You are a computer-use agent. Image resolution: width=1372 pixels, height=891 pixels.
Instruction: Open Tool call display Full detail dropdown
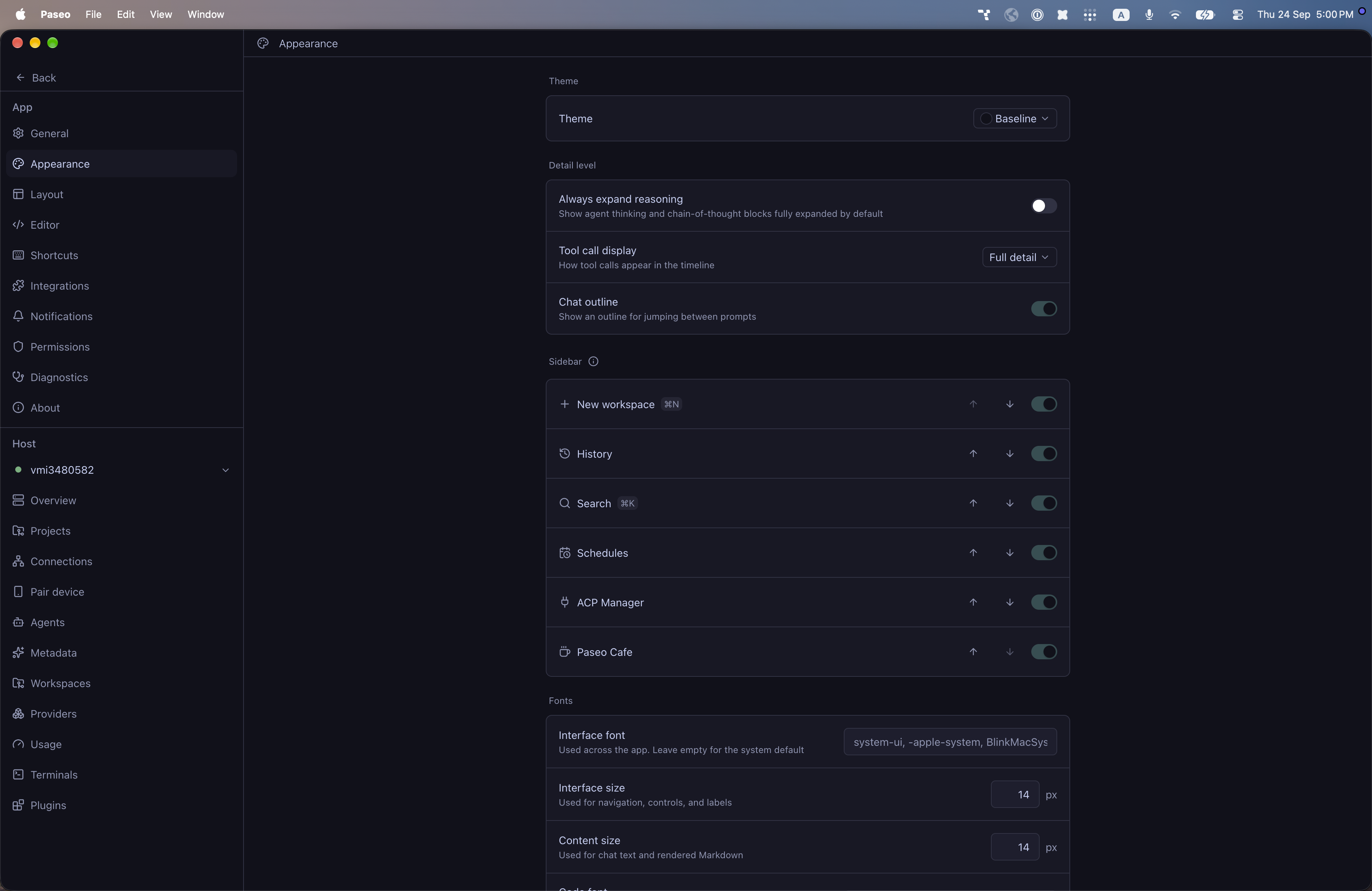1019,258
